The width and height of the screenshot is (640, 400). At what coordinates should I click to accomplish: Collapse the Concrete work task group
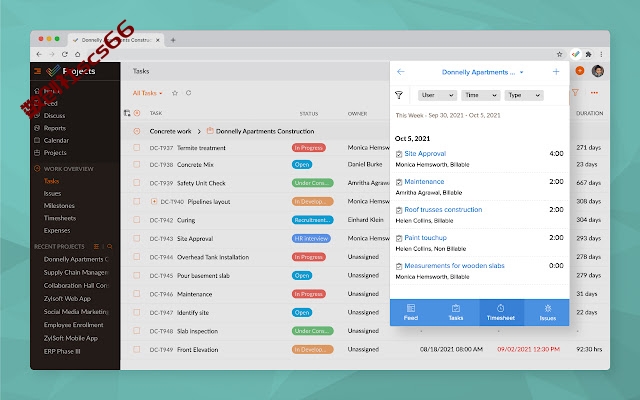137,131
